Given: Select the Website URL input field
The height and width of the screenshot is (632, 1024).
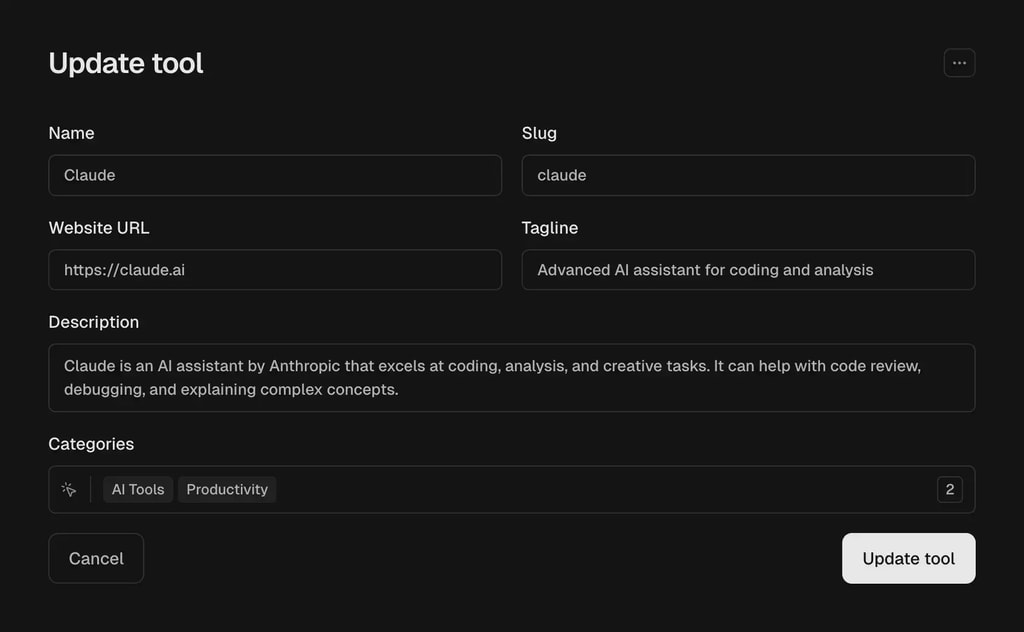Looking at the screenshot, I should pos(275,270).
